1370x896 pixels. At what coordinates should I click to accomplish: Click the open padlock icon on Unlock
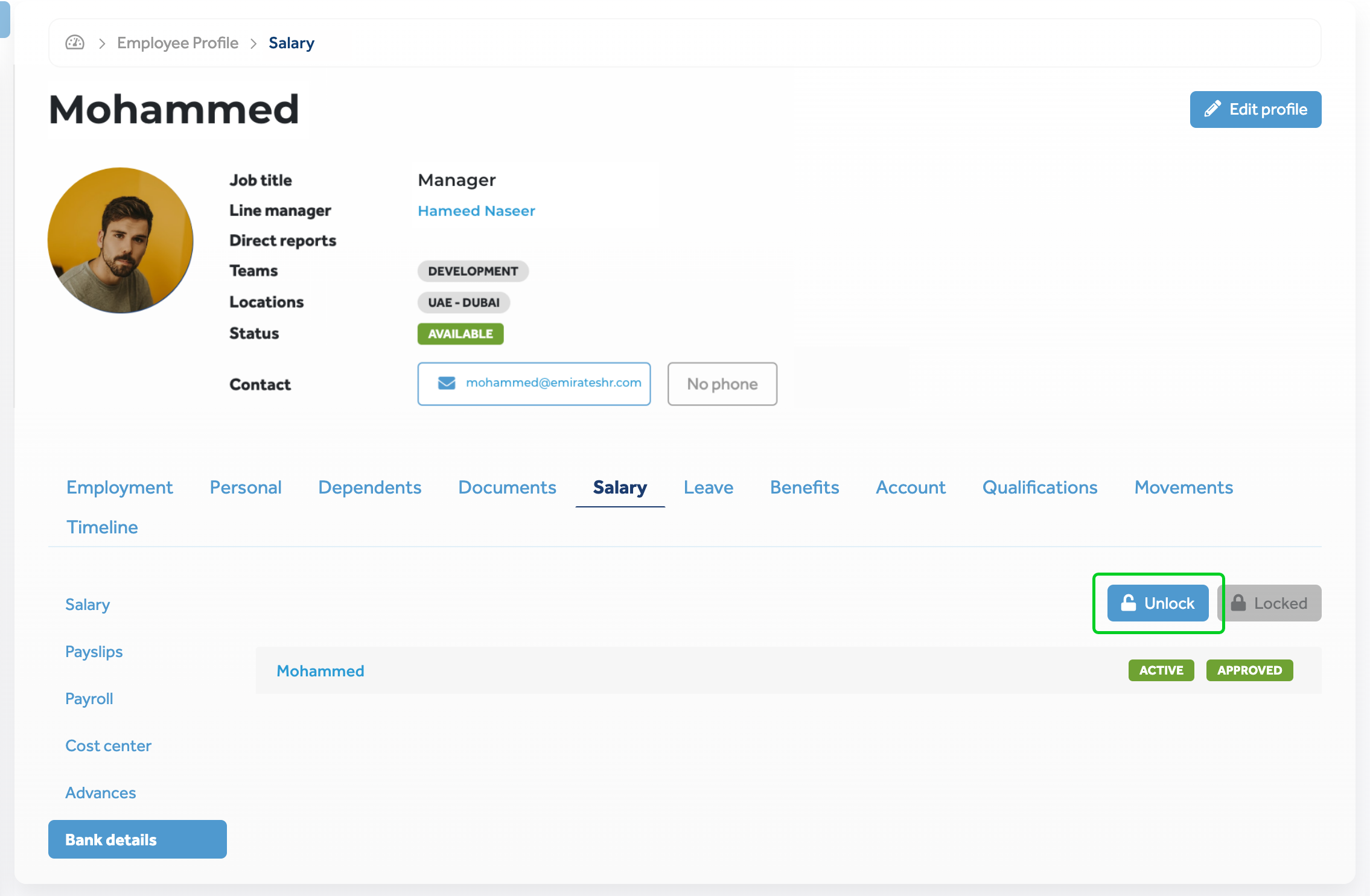tap(1128, 603)
